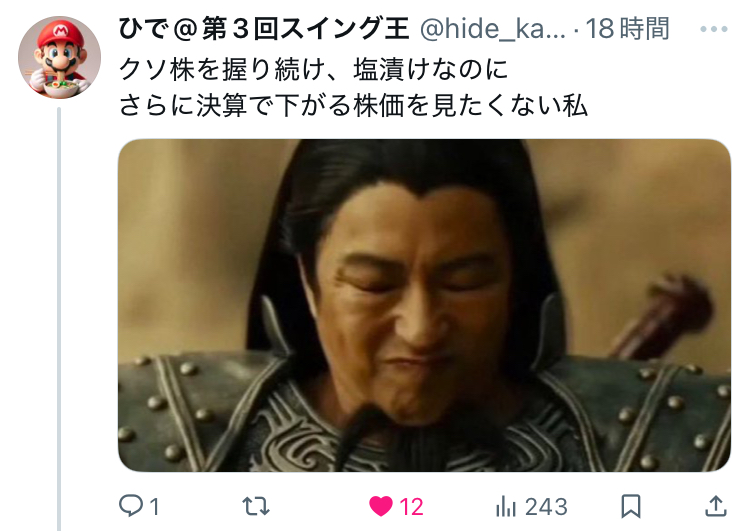Unlike the tweet with the pink heart
Viewport: 732px width, 531px height.
point(381,506)
